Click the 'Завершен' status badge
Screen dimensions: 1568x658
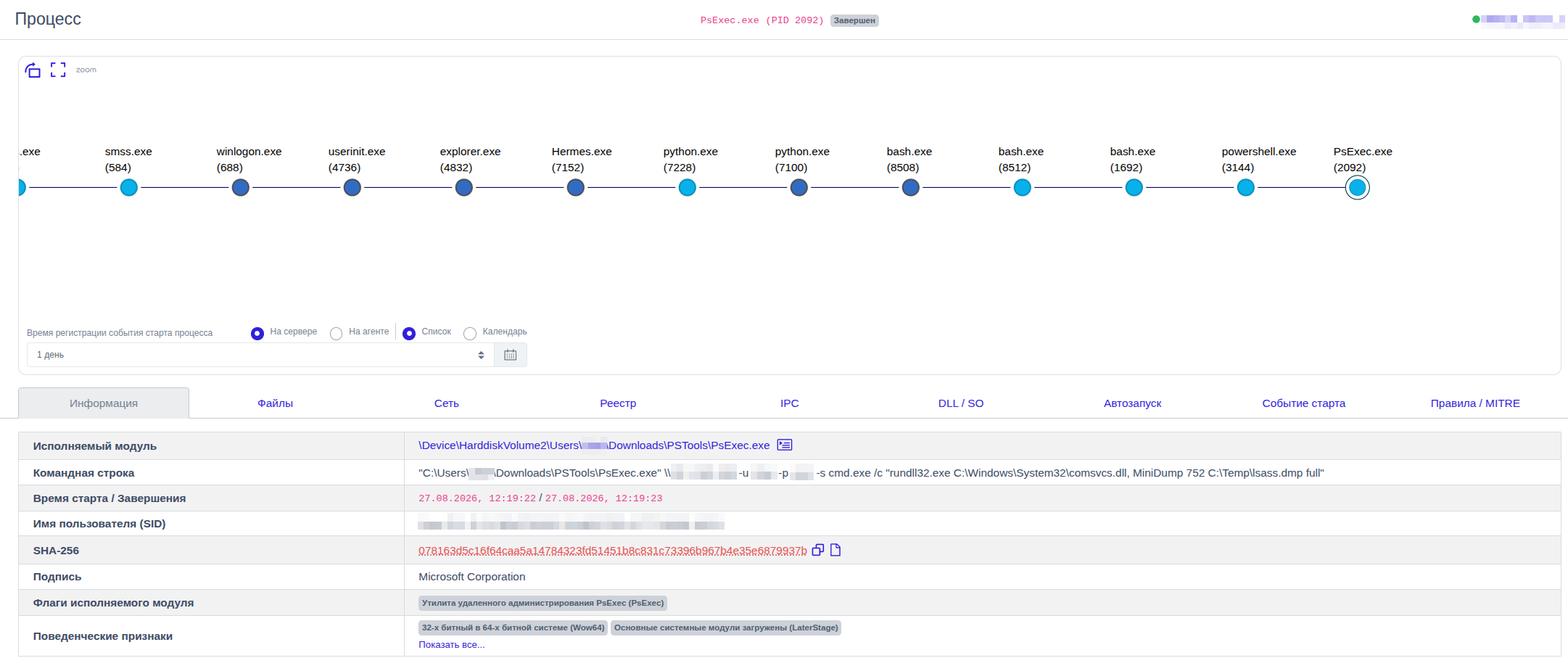tap(854, 20)
